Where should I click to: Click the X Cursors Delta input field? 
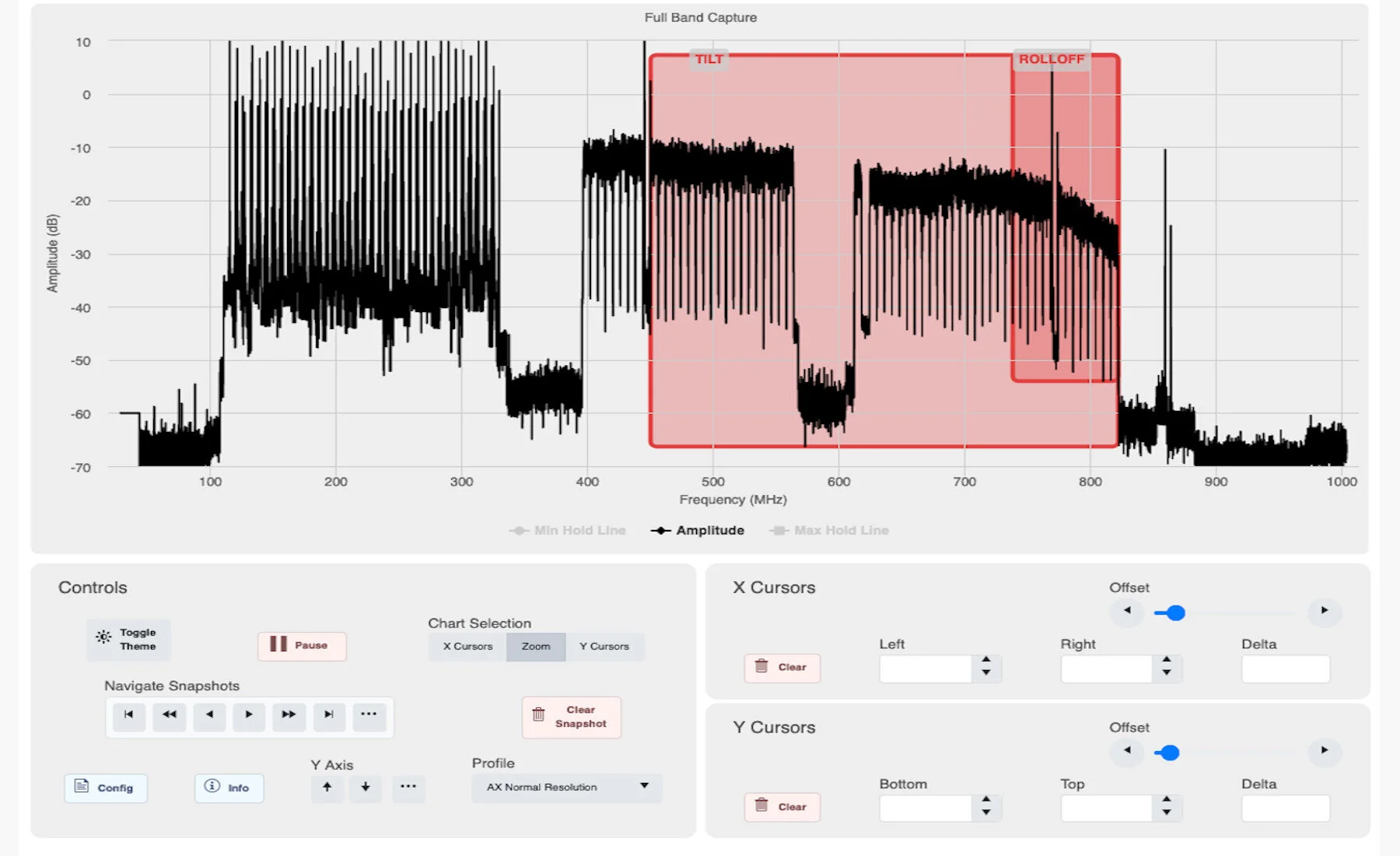1286,668
